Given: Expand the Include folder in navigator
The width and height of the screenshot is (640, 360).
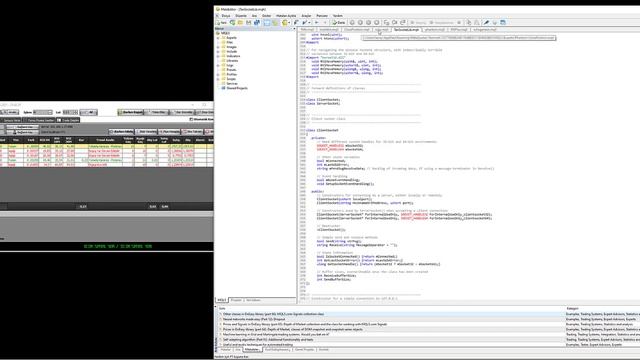Looking at the screenshot, I should coord(218,52).
